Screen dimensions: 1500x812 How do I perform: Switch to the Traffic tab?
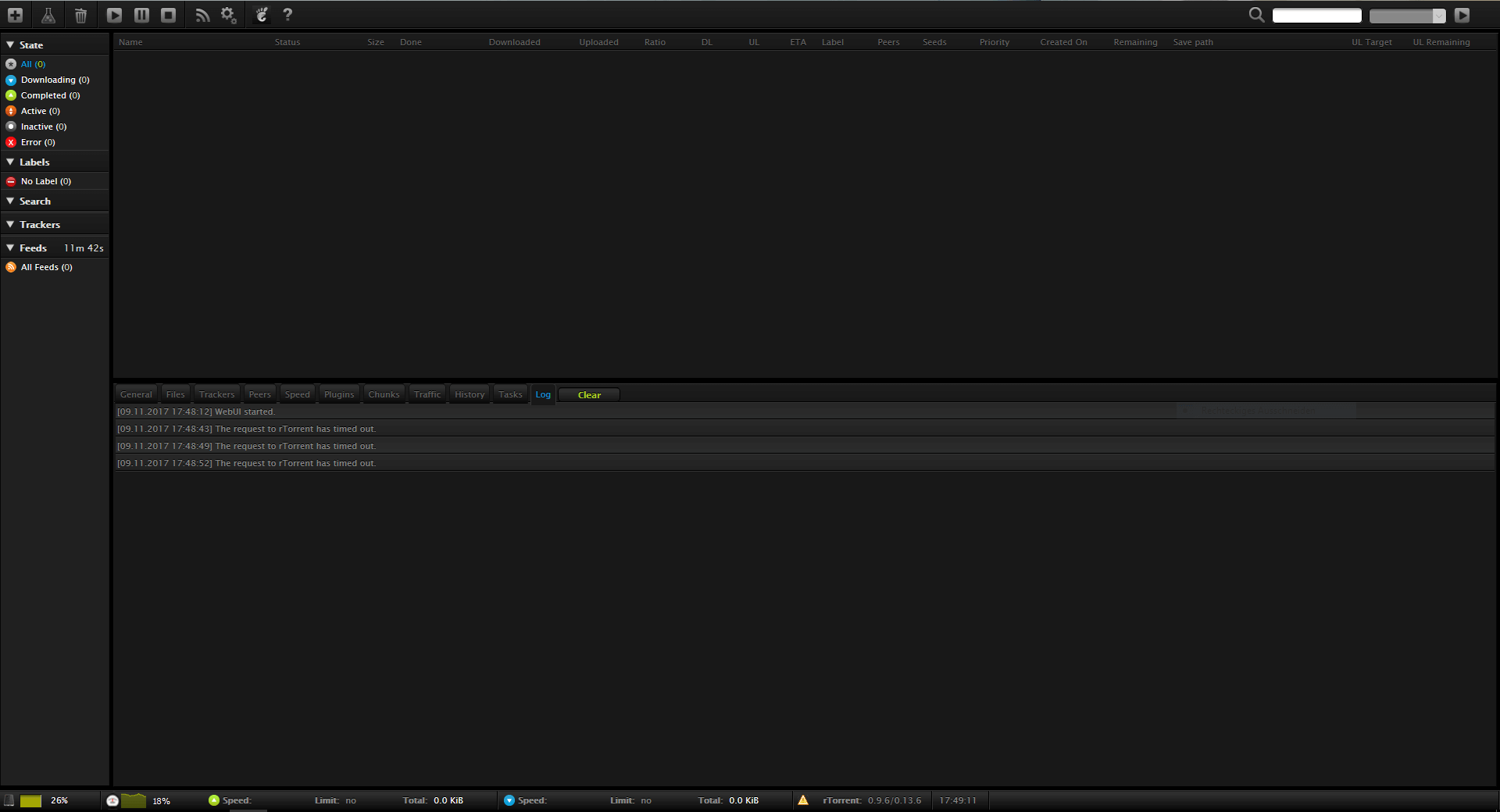click(427, 395)
